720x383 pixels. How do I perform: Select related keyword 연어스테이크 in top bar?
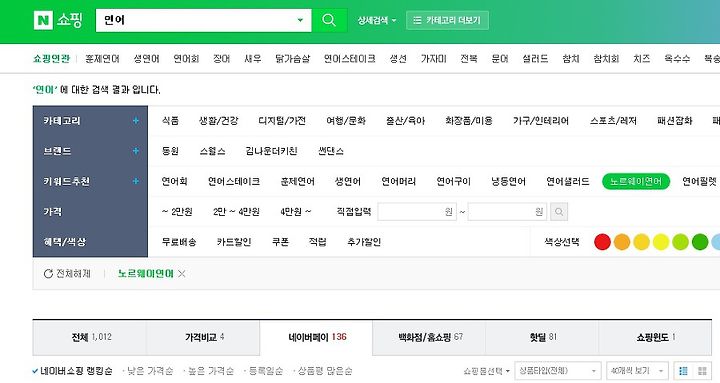click(x=349, y=59)
